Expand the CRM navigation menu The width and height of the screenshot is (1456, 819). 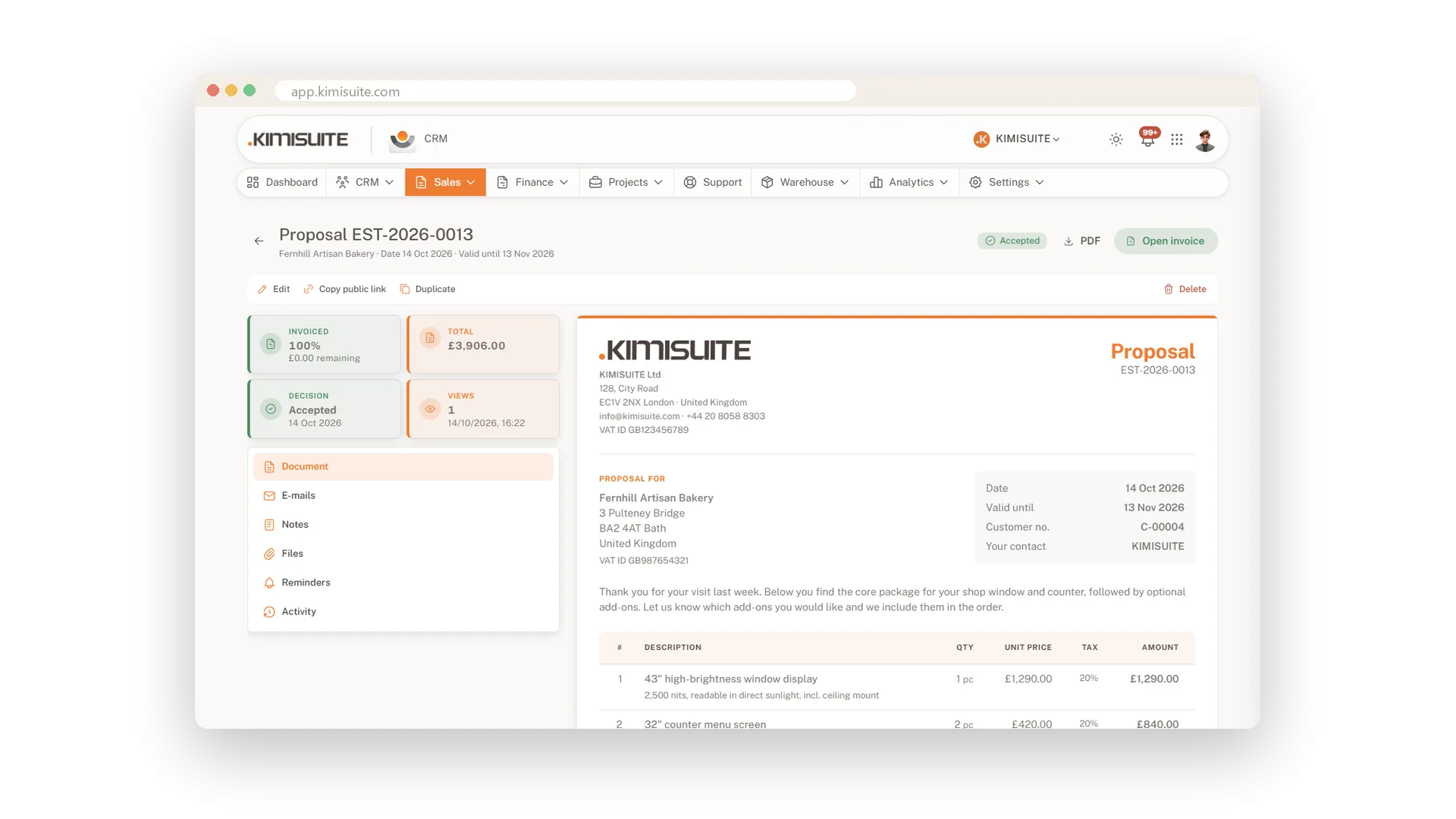coord(366,183)
